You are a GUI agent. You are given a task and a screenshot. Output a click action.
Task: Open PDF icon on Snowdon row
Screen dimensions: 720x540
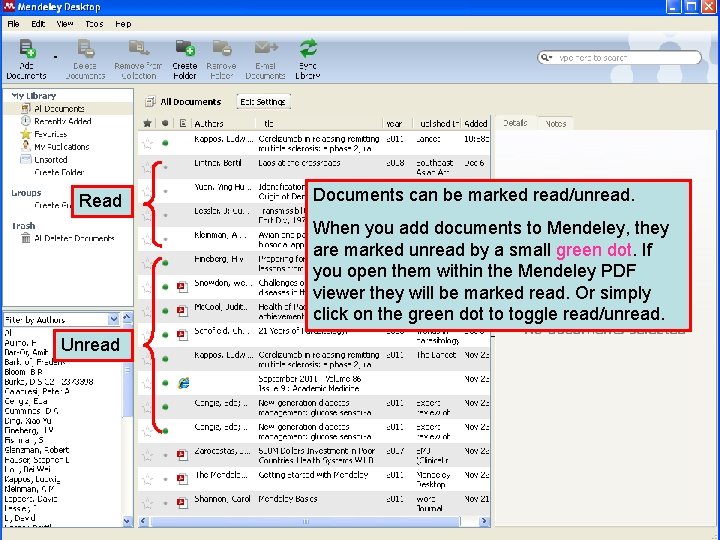pyautogui.click(x=182, y=287)
